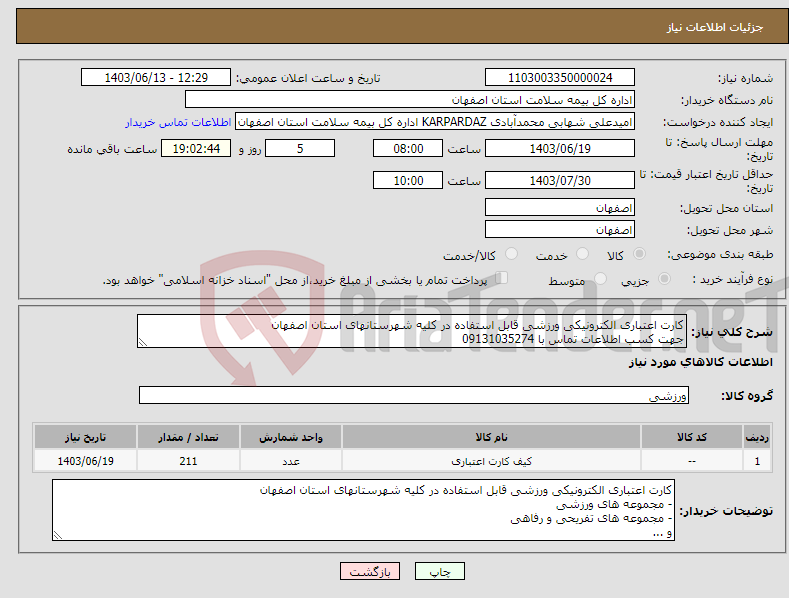Viewport: 789px width, 598px height.
Task: Click the remaining days field showing 5
Action: point(300,148)
